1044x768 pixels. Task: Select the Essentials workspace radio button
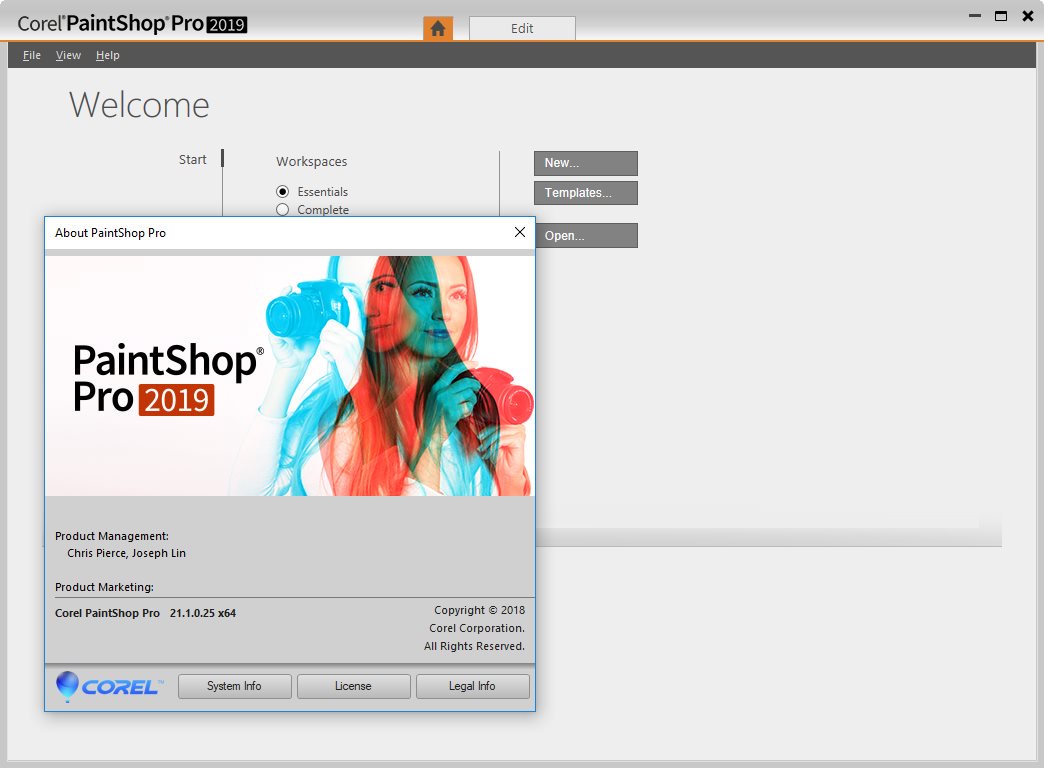(x=282, y=192)
